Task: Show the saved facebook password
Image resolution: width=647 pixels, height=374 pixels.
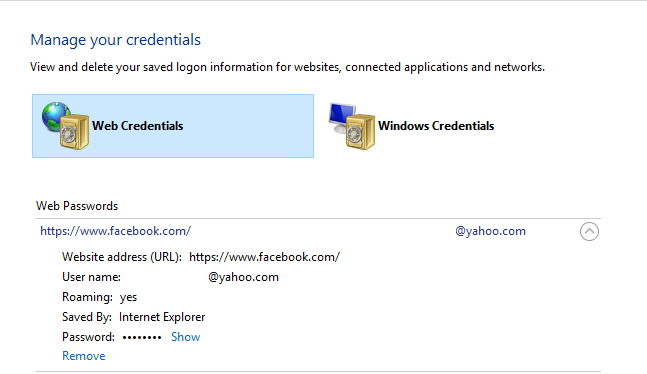Action: click(186, 337)
